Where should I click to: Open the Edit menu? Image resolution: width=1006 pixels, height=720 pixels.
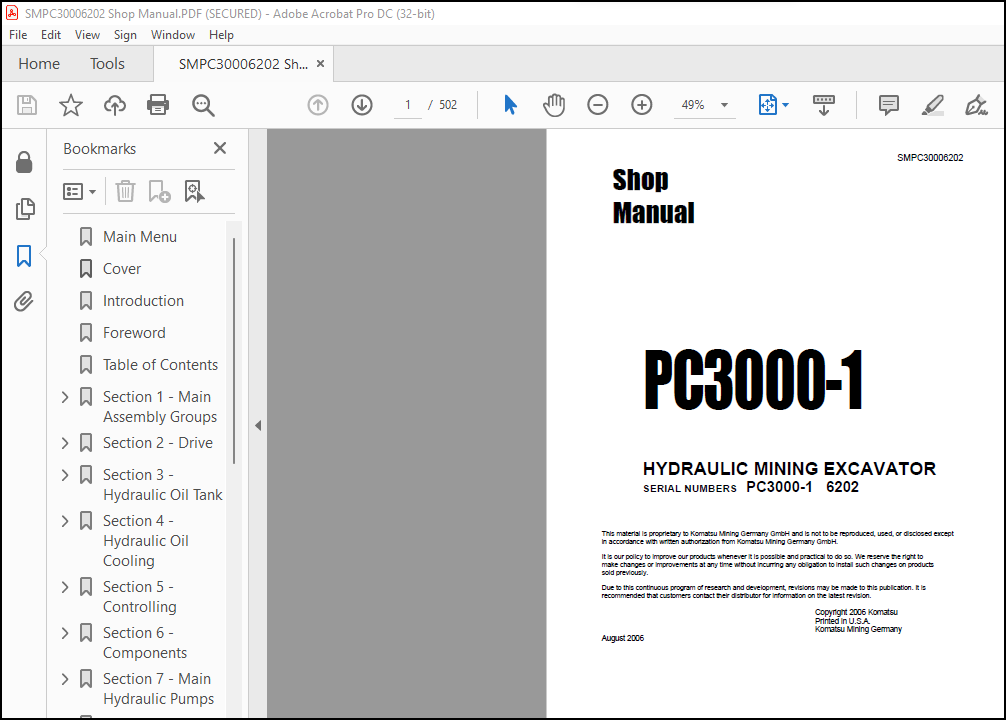coord(51,35)
